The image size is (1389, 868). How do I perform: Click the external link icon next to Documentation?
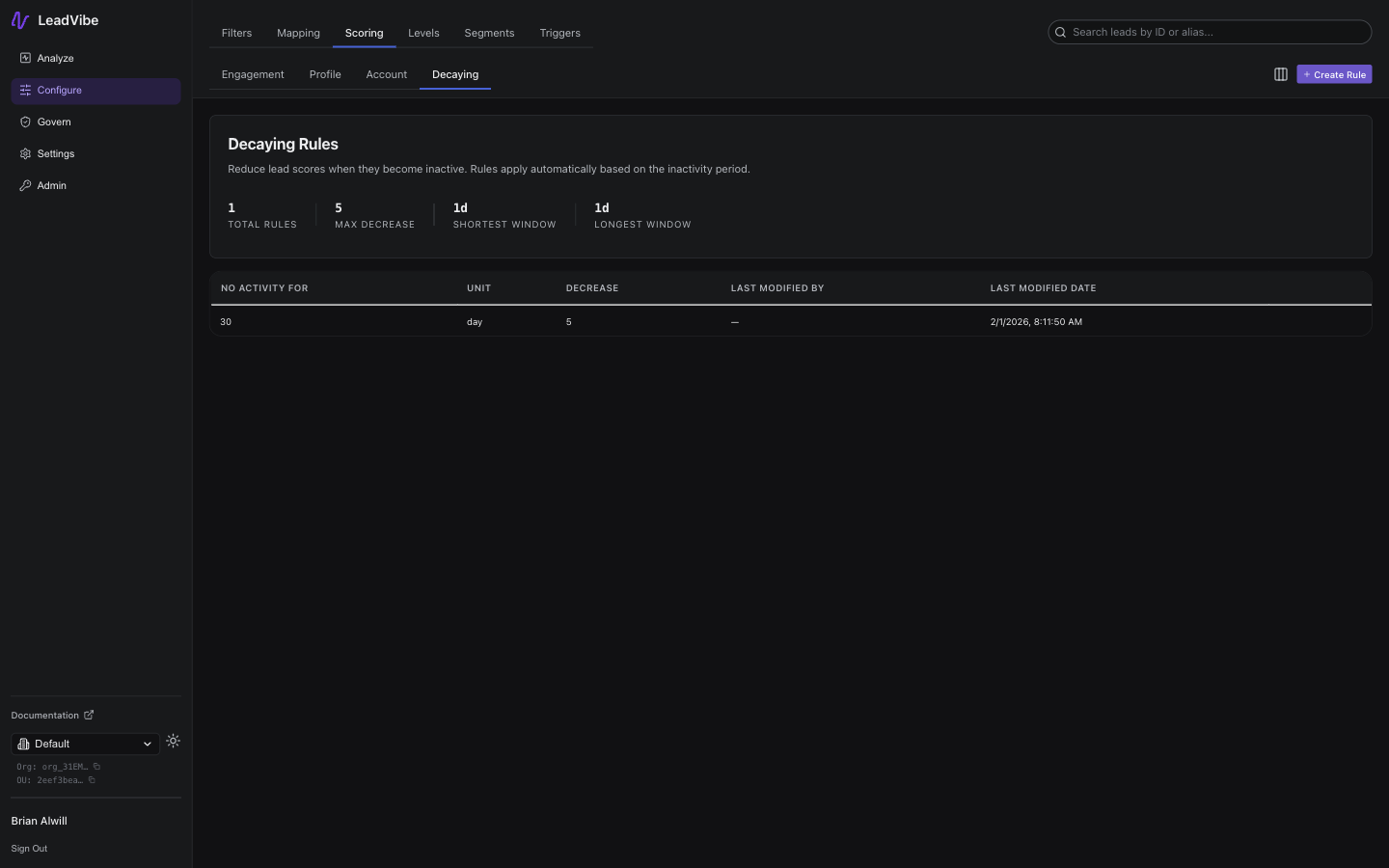(x=88, y=715)
